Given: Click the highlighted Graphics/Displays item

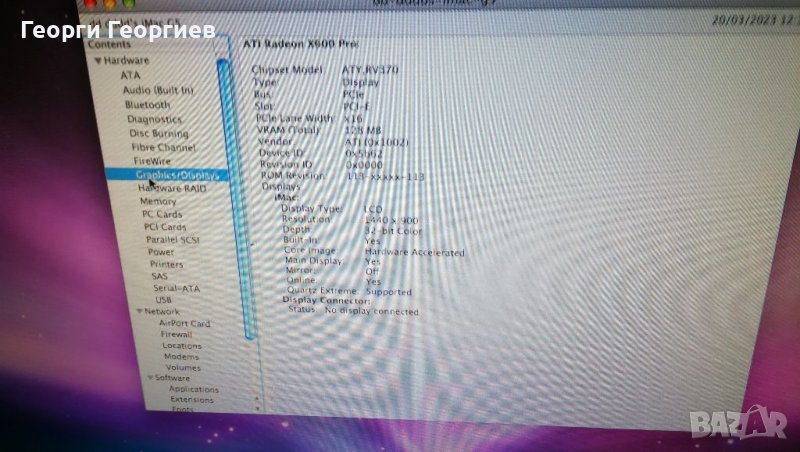Looking at the screenshot, I should coord(176,174).
